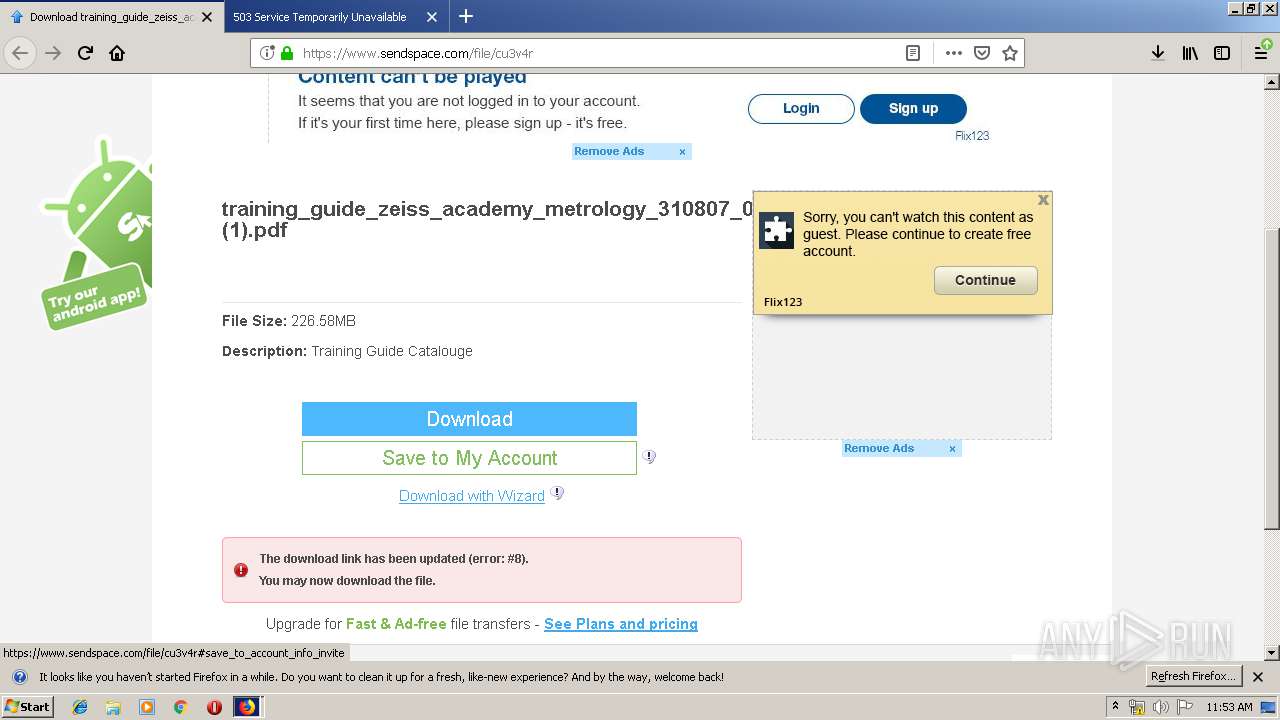
Task: Click the puzzle piece plugin icon
Action: 777,230
